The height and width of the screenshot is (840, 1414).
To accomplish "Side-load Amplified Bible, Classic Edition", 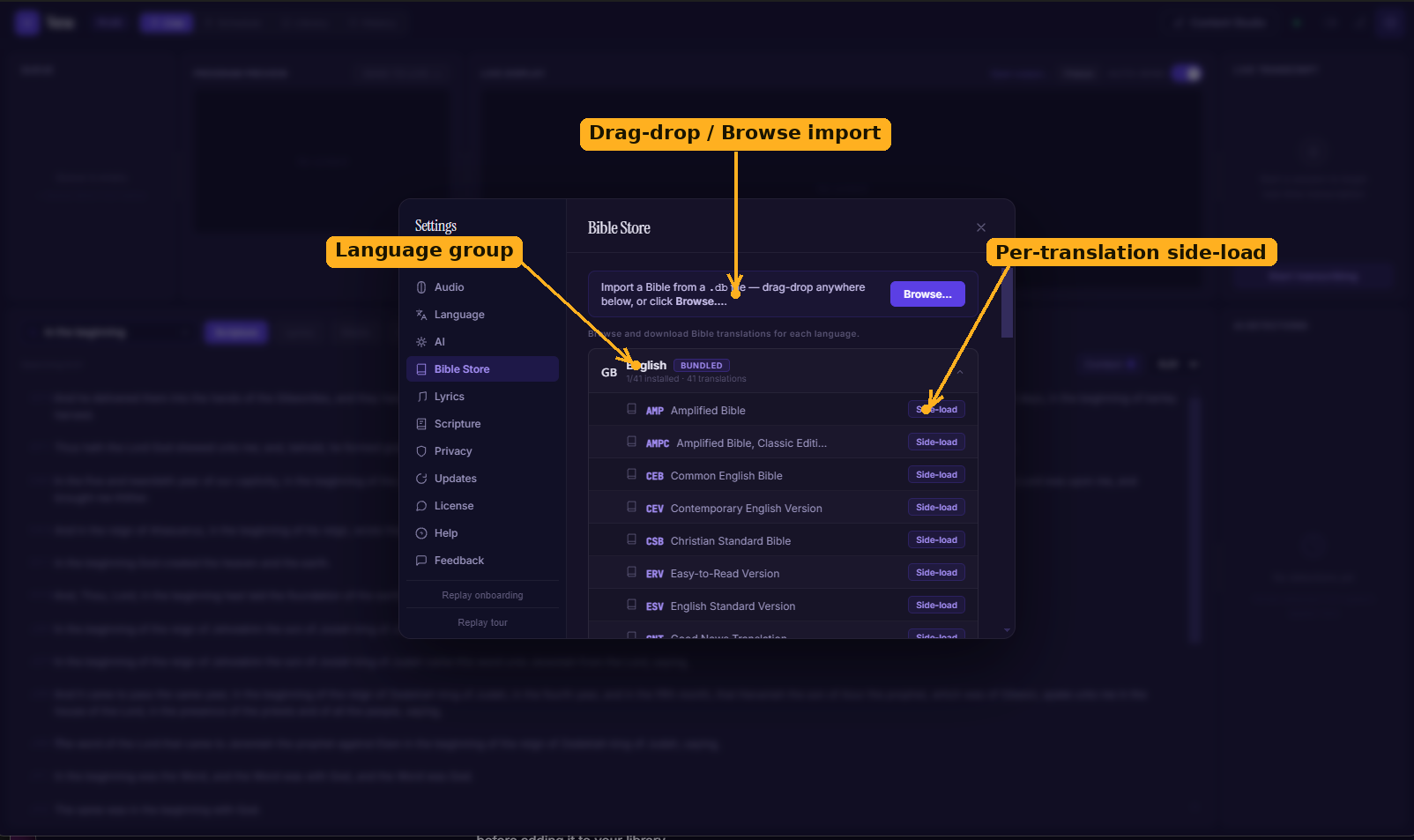I will (x=936, y=442).
